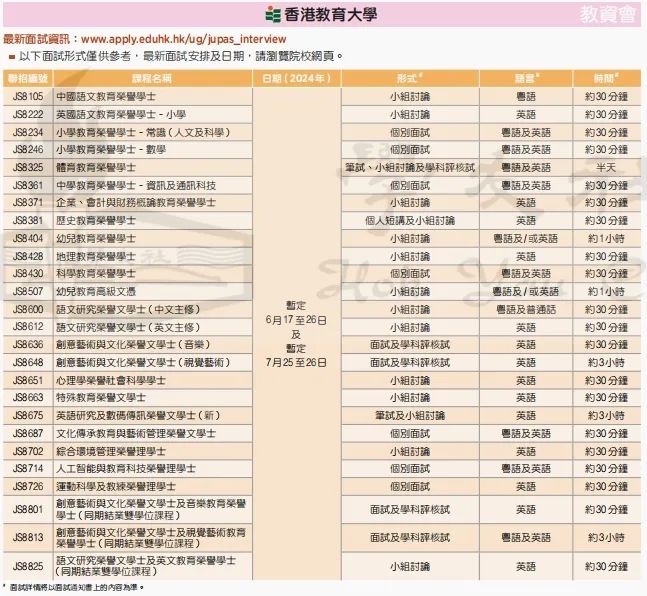Click 粵語及普通話 language cell

pos(526,310)
